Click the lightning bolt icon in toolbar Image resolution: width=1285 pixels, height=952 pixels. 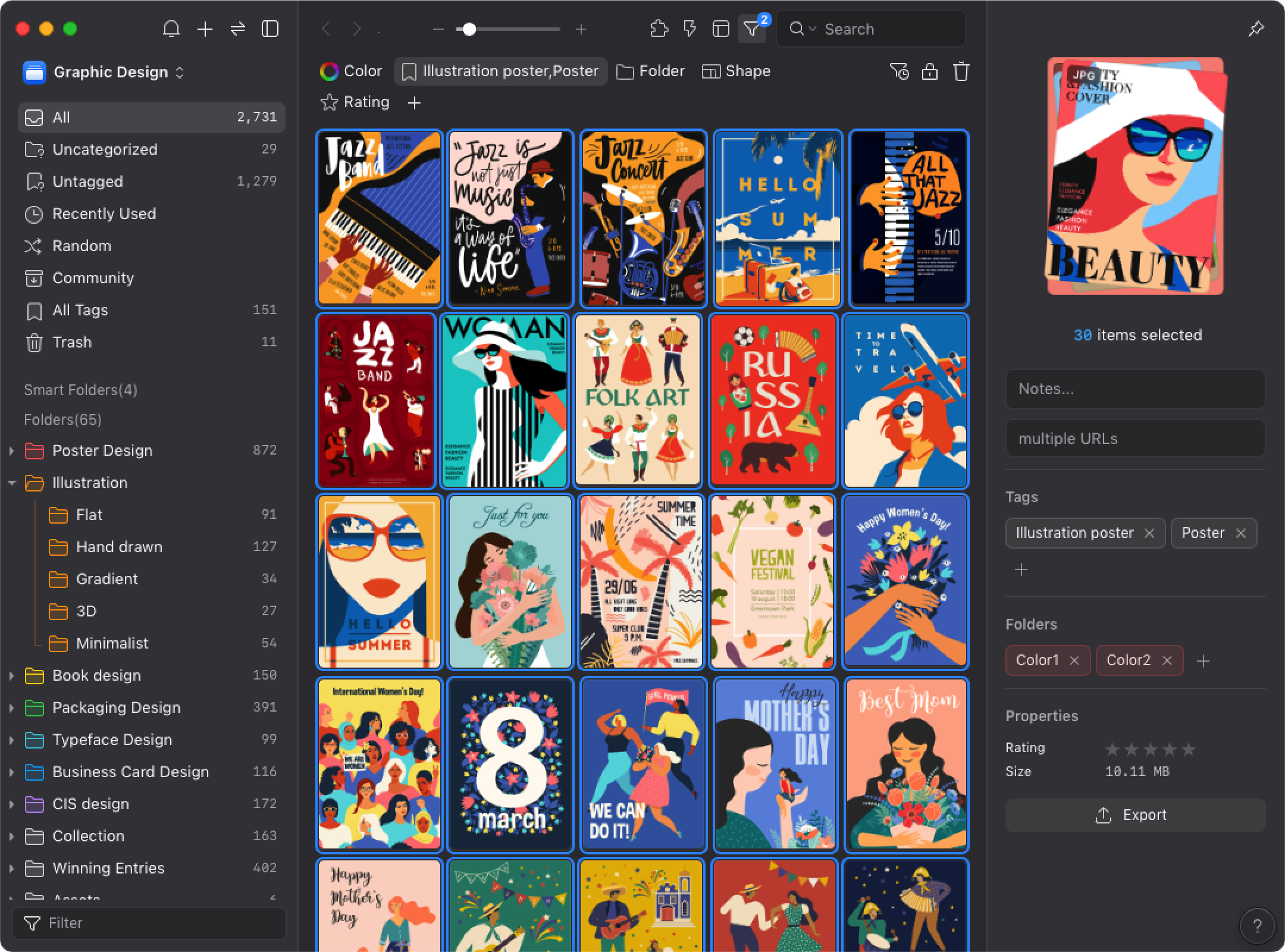(x=689, y=29)
